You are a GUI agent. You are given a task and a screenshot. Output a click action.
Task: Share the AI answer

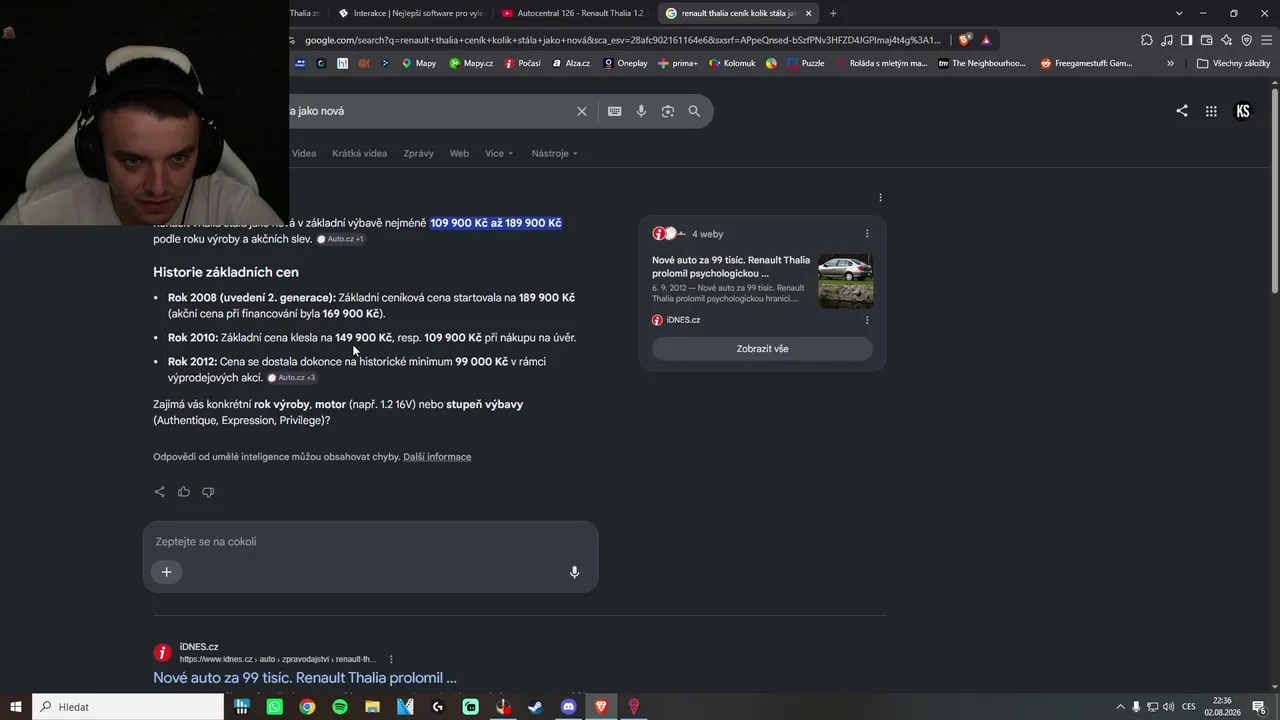(x=159, y=492)
